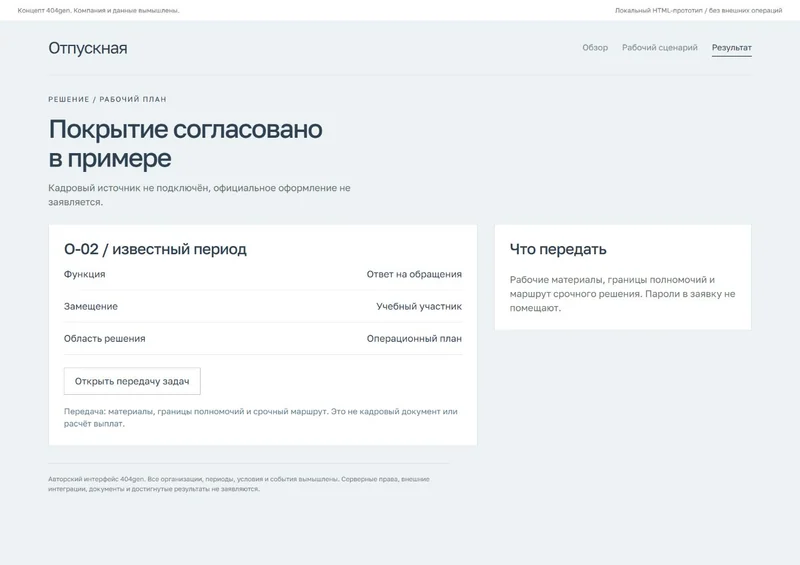Click the top banner Концепт 404gen text
This screenshot has width=800, height=565.
(98, 10)
